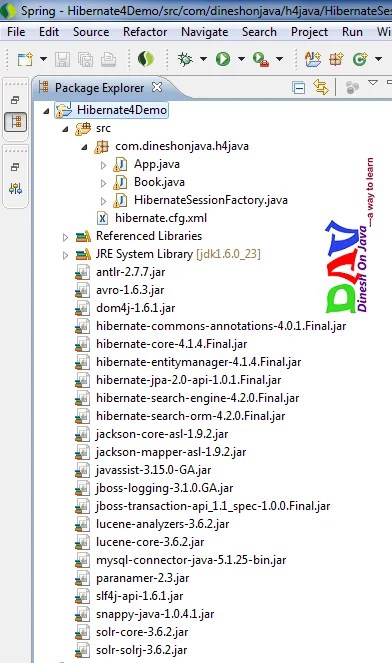Collapse the com.dineshonjava.h4java package
This screenshot has width=392, height=663.
84,148
